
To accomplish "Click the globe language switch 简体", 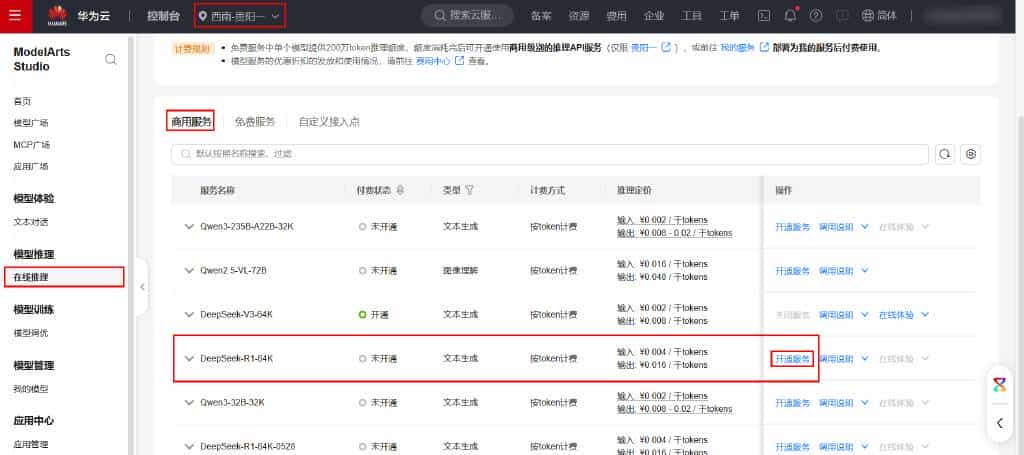I will click(x=880, y=16).
